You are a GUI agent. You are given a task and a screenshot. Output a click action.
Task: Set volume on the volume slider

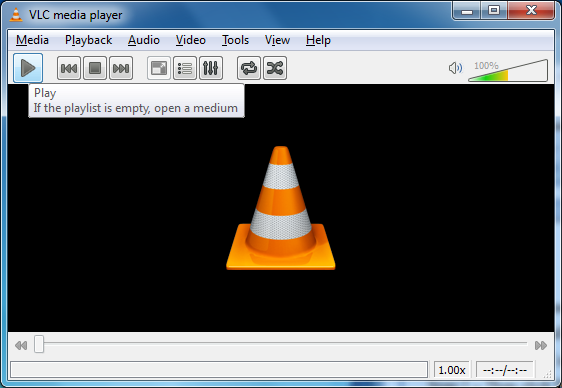pos(508,71)
